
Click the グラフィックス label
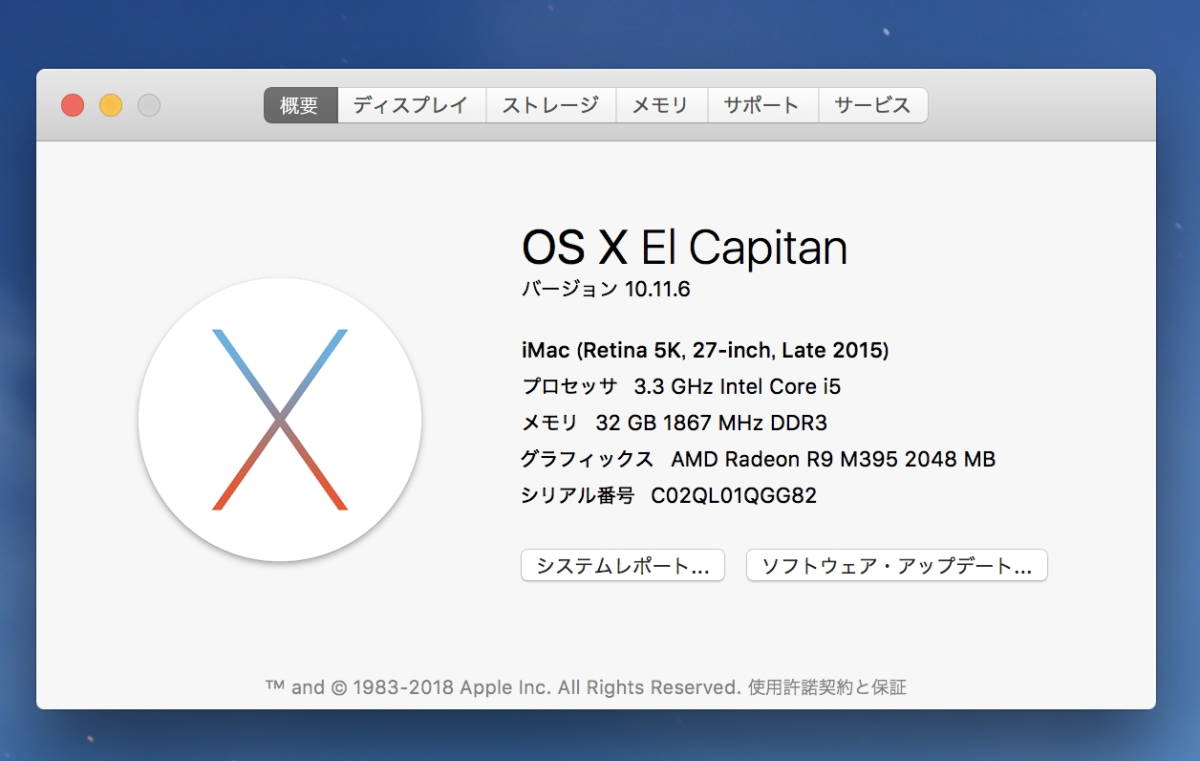[587, 459]
